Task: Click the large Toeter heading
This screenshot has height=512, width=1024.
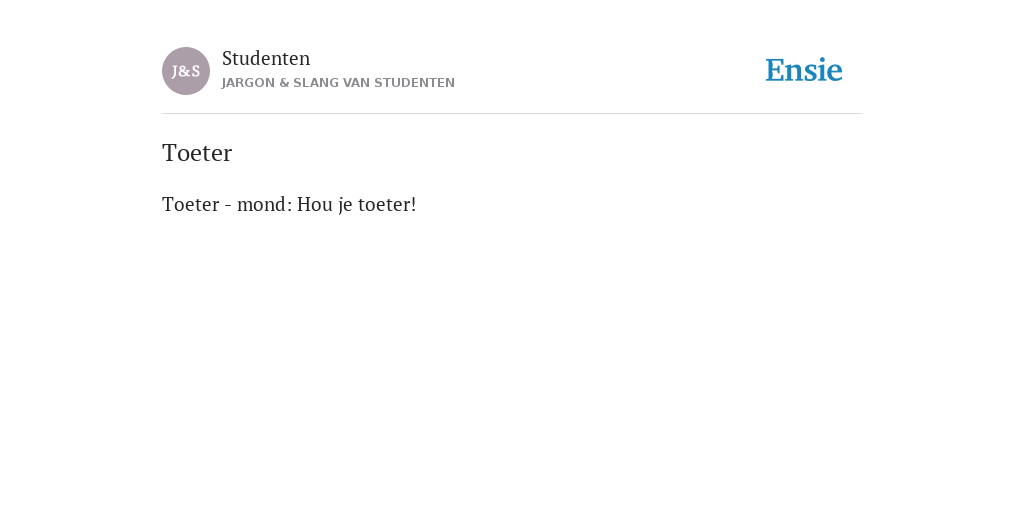Action: pyautogui.click(x=197, y=153)
